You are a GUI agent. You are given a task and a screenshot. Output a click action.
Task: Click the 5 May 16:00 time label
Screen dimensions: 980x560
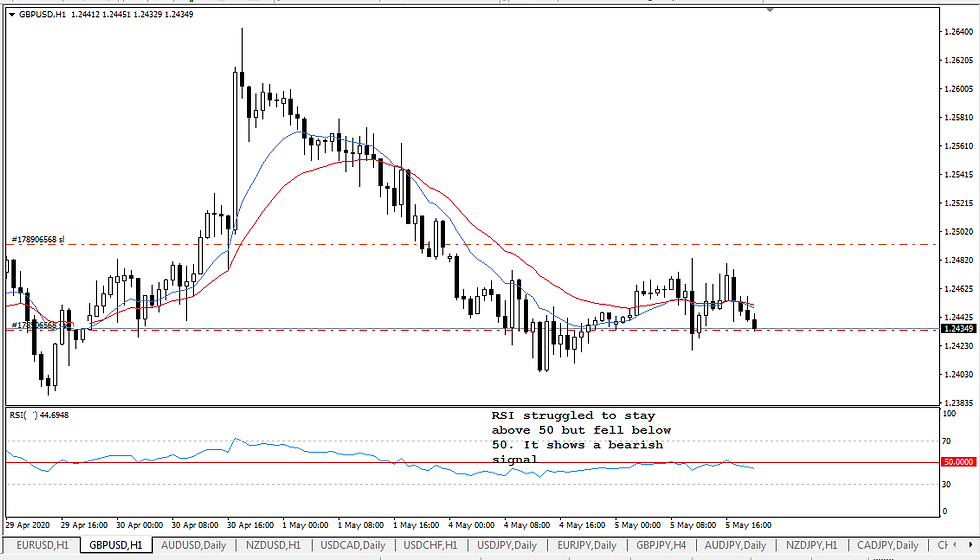click(748, 525)
